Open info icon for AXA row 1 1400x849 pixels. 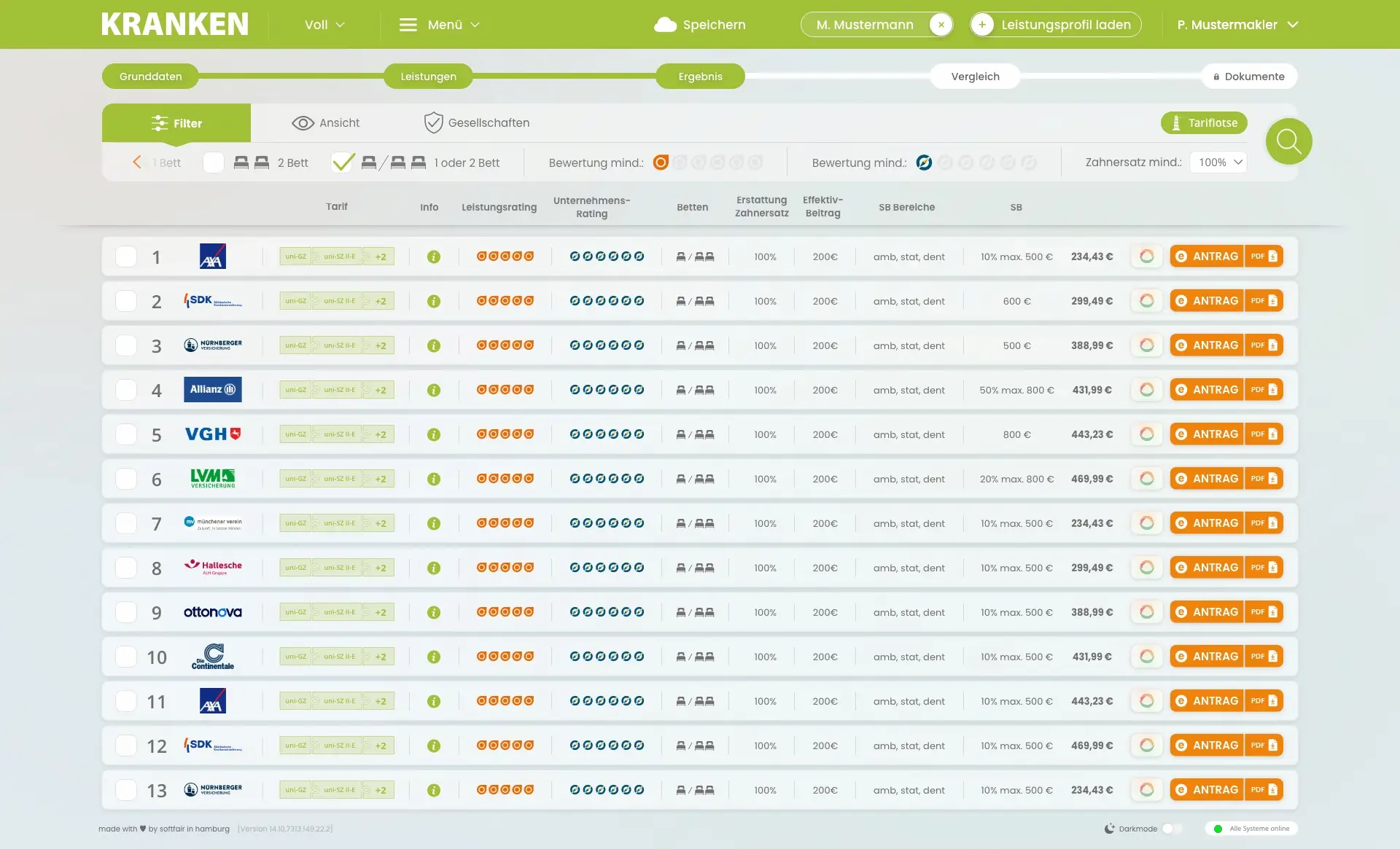coord(434,257)
